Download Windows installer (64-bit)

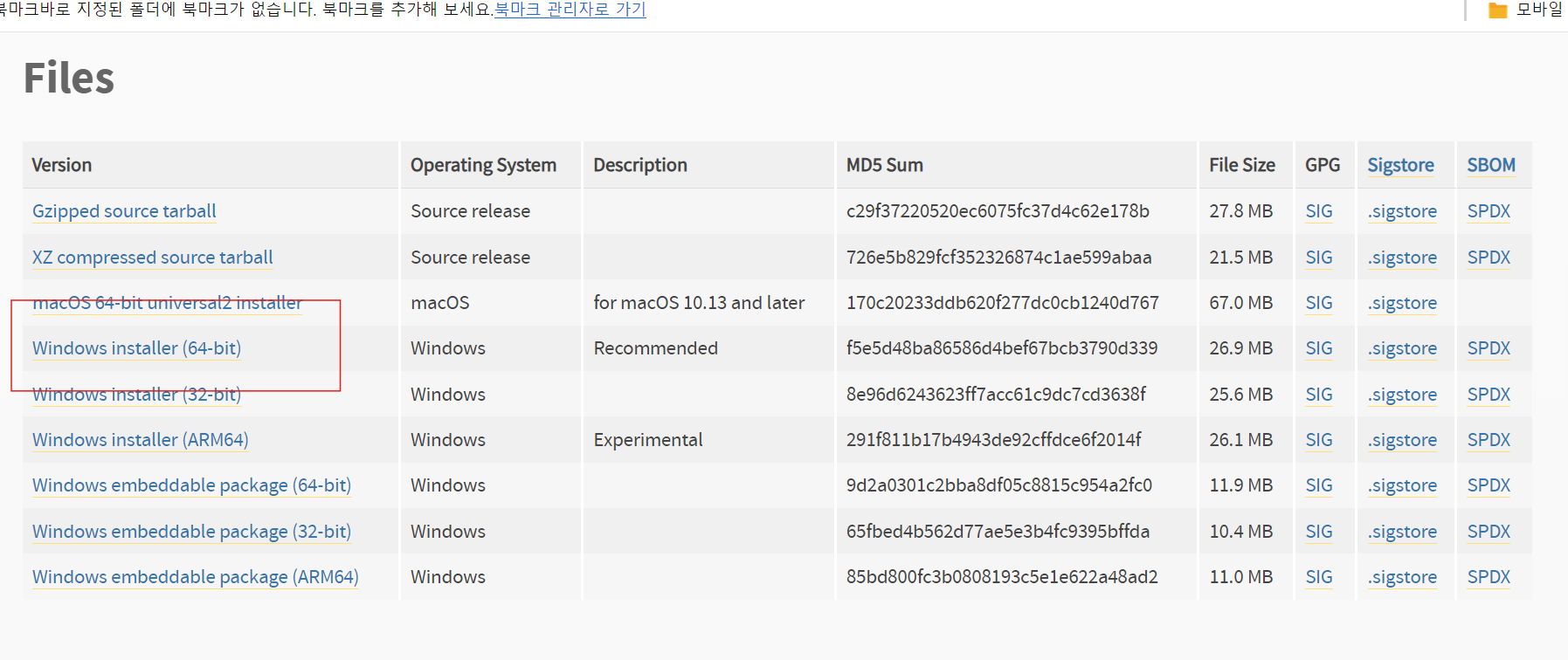137,348
